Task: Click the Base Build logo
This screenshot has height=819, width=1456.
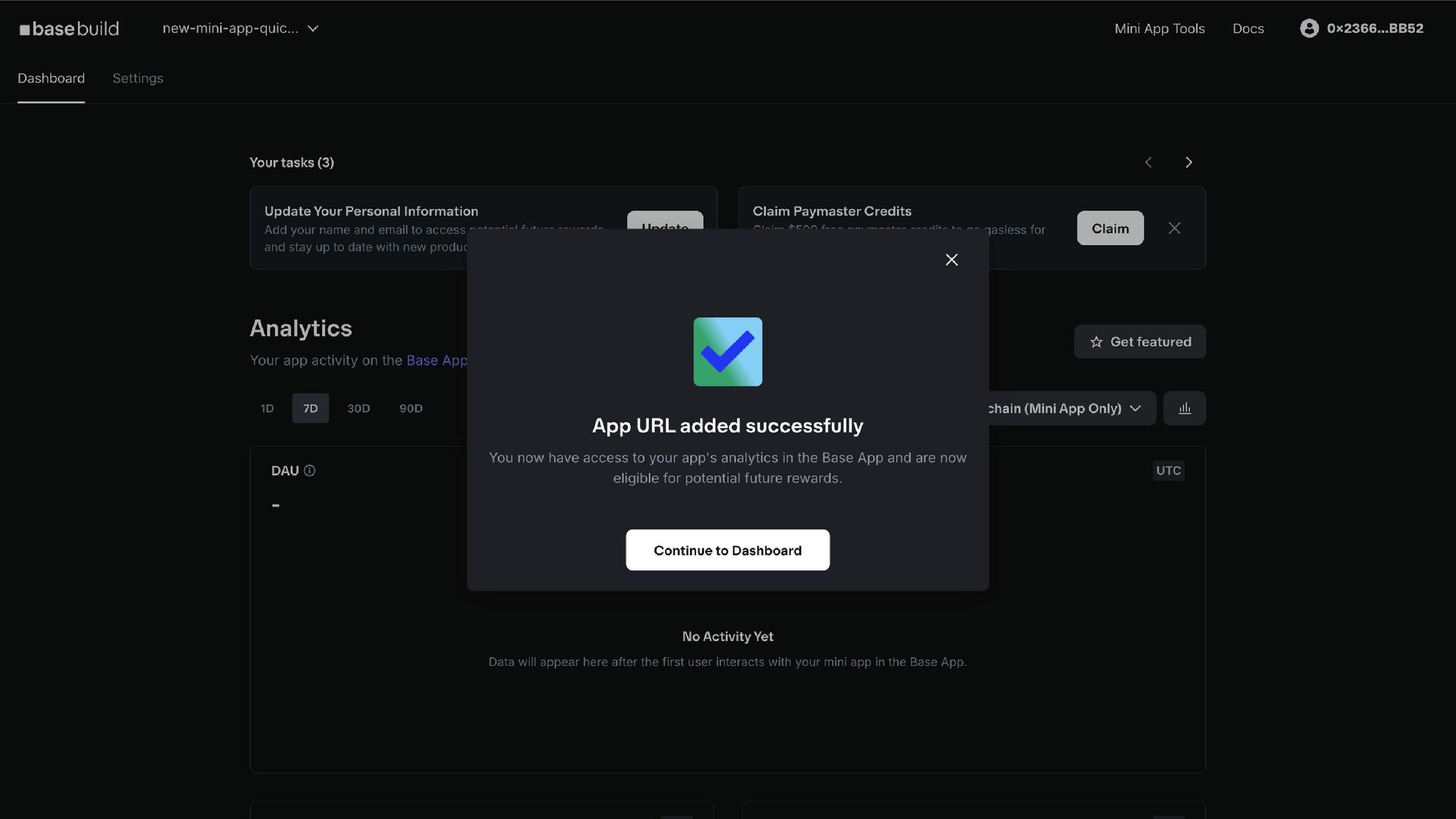Action: tap(69, 29)
